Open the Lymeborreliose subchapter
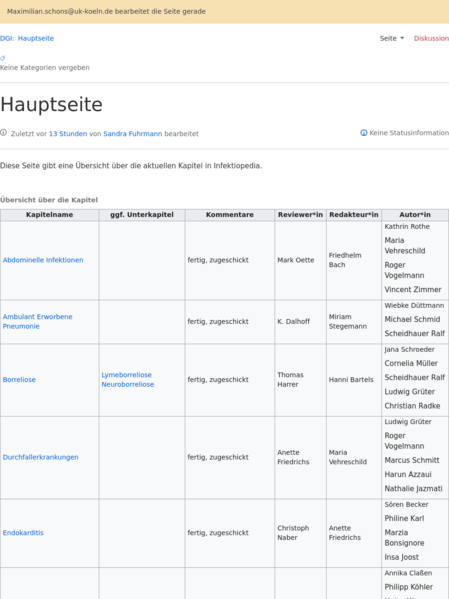 click(126, 375)
